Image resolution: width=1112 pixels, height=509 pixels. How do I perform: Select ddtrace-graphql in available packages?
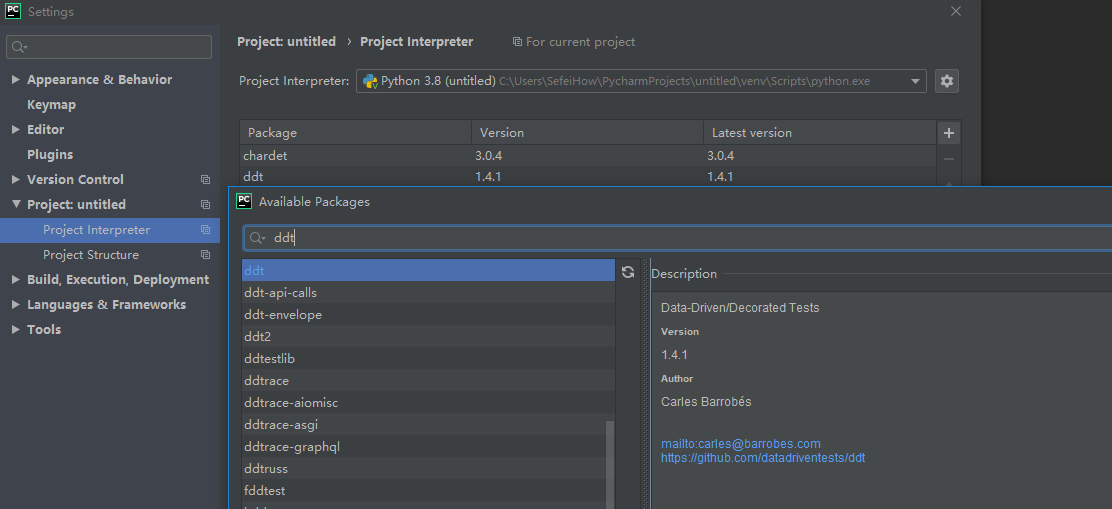coord(292,447)
